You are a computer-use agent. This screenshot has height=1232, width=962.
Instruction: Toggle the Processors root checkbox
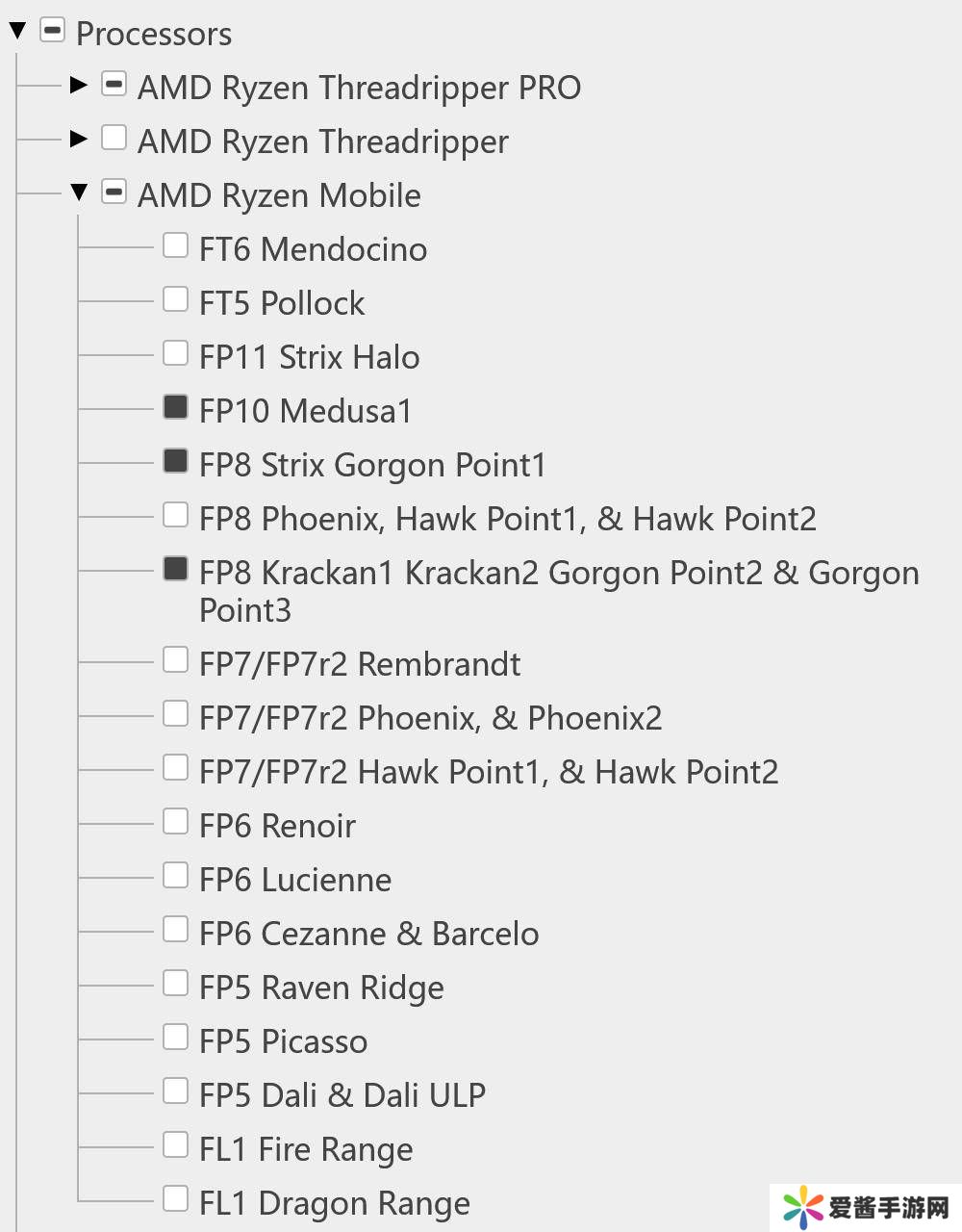point(52,31)
